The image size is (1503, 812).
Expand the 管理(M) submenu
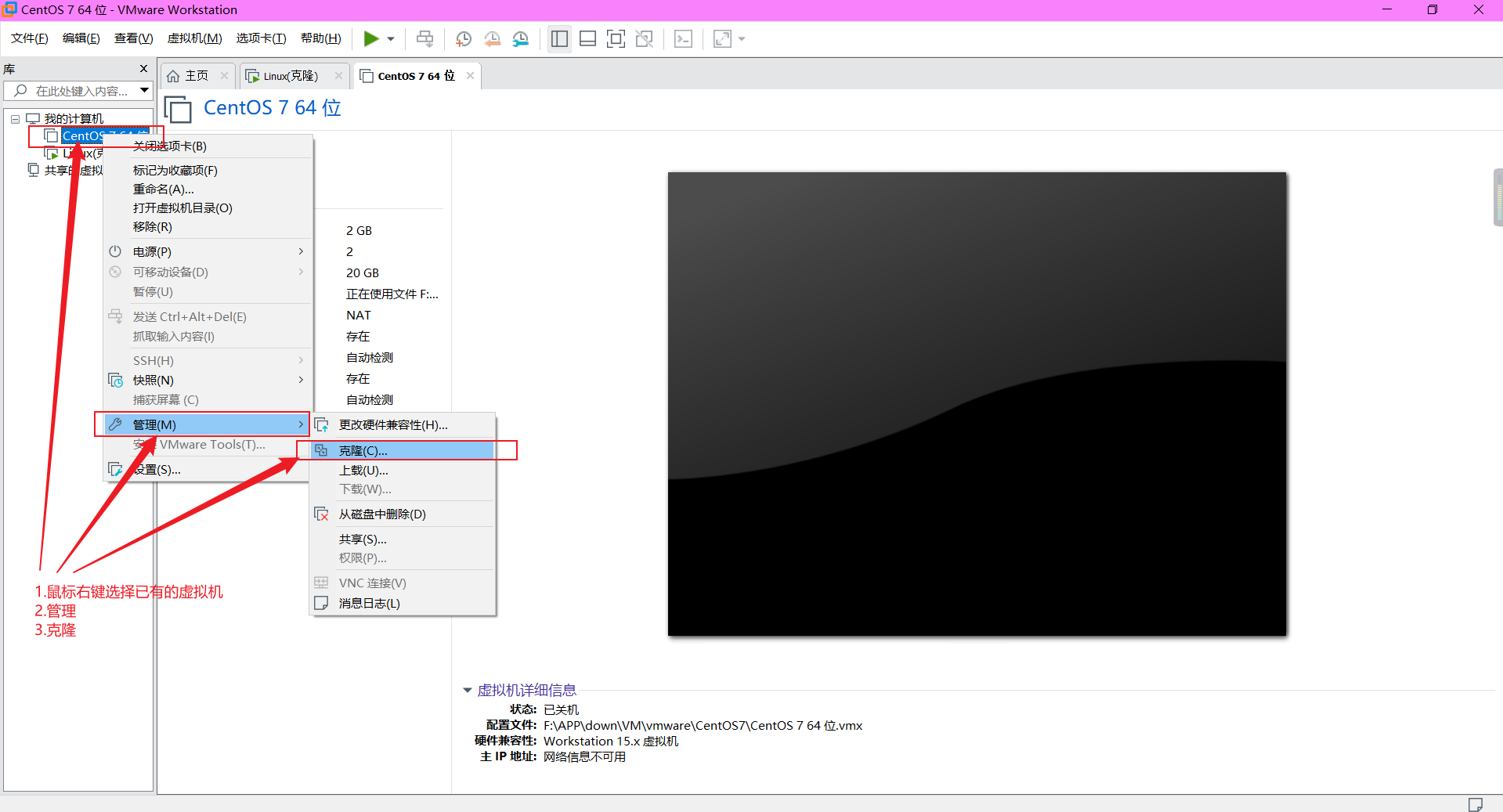pyautogui.click(x=208, y=424)
